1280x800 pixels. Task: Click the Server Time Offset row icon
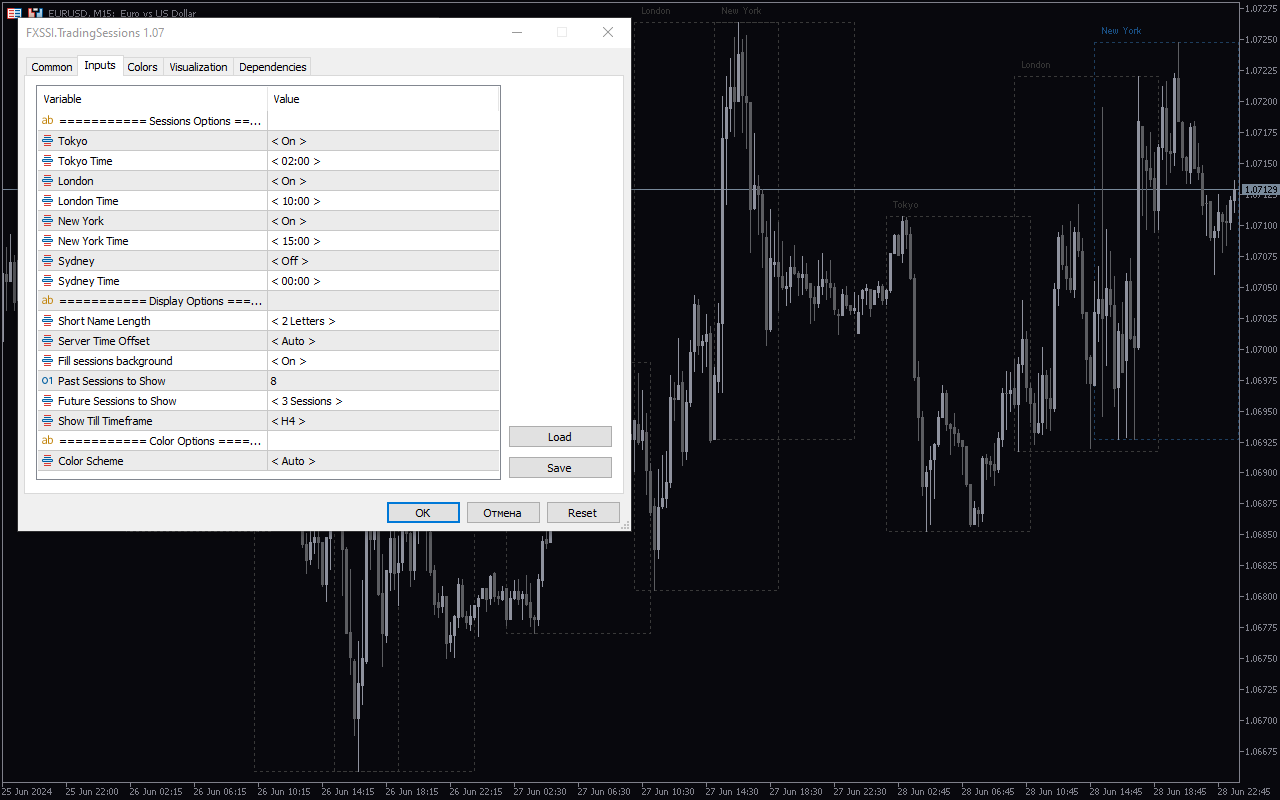click(47, 341)
